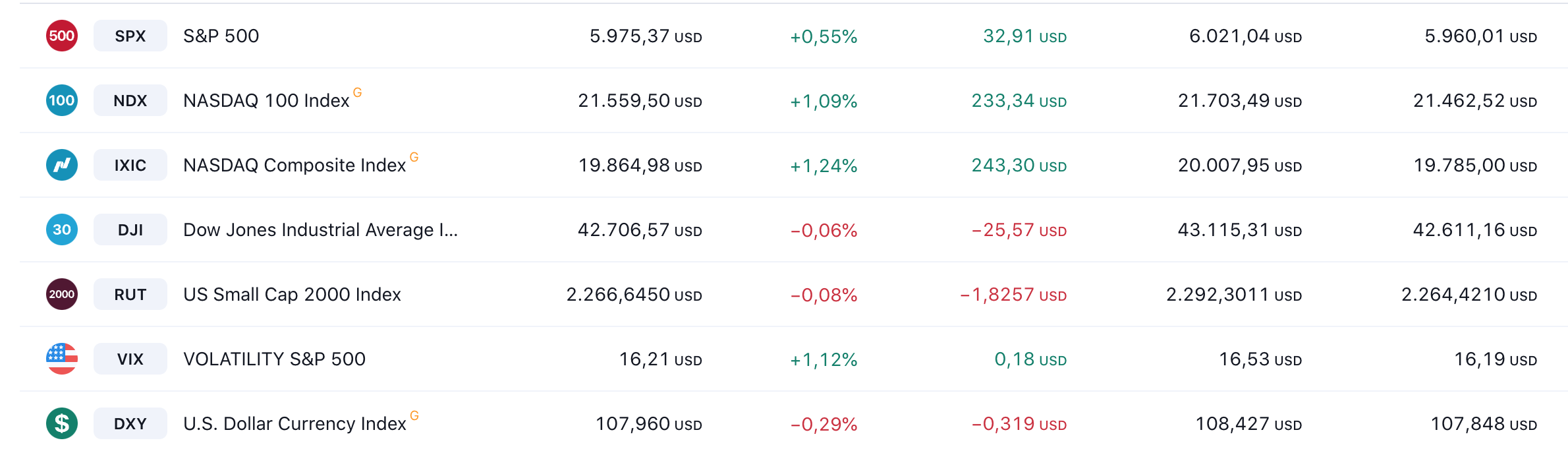Click the Russell 2000 dark logo icon
This screenshot has width=1568, height=455.
pyautogui.click(x=62, y=294)
